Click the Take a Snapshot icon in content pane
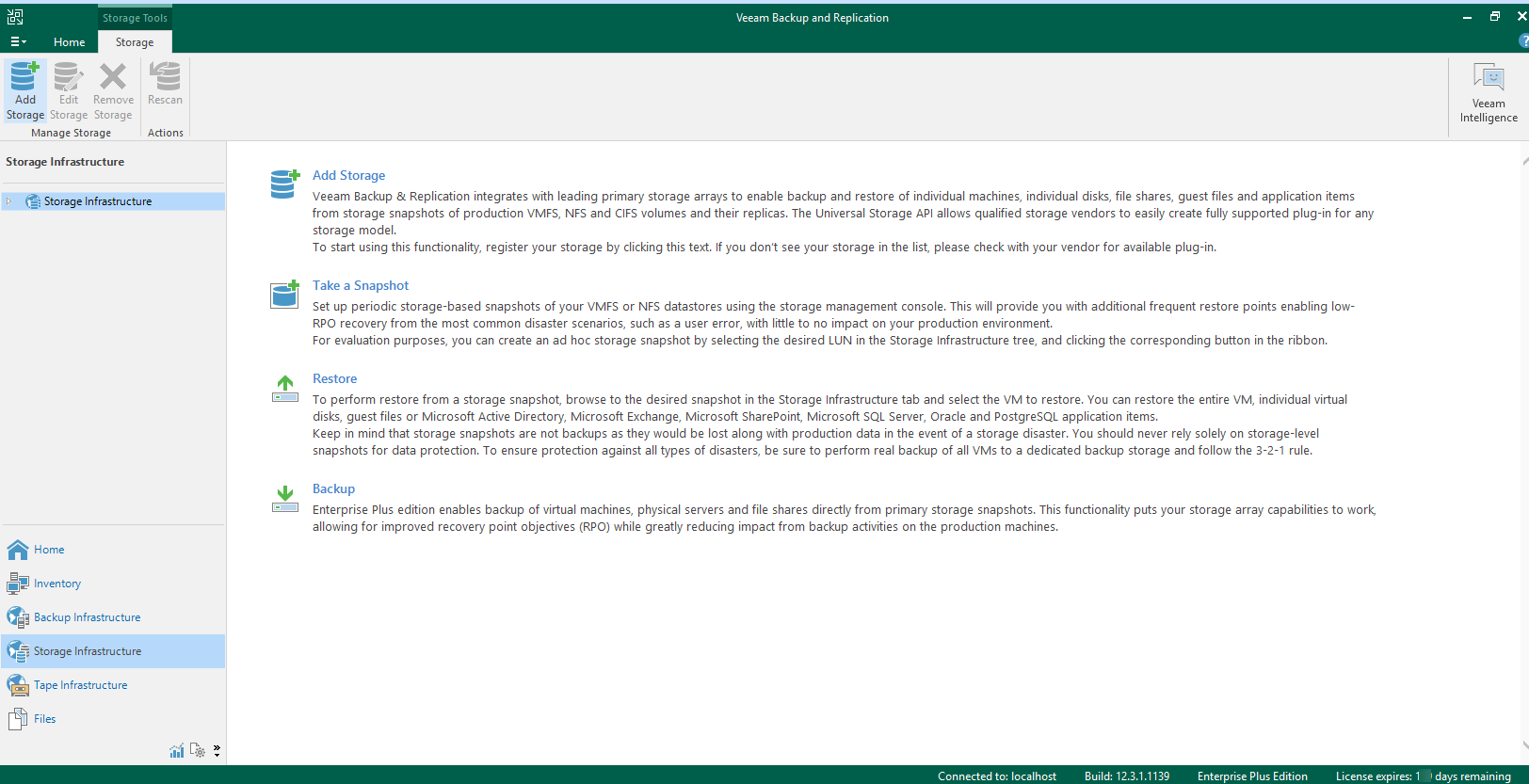This screenshot has height=784, width=1529. point(284,294)
